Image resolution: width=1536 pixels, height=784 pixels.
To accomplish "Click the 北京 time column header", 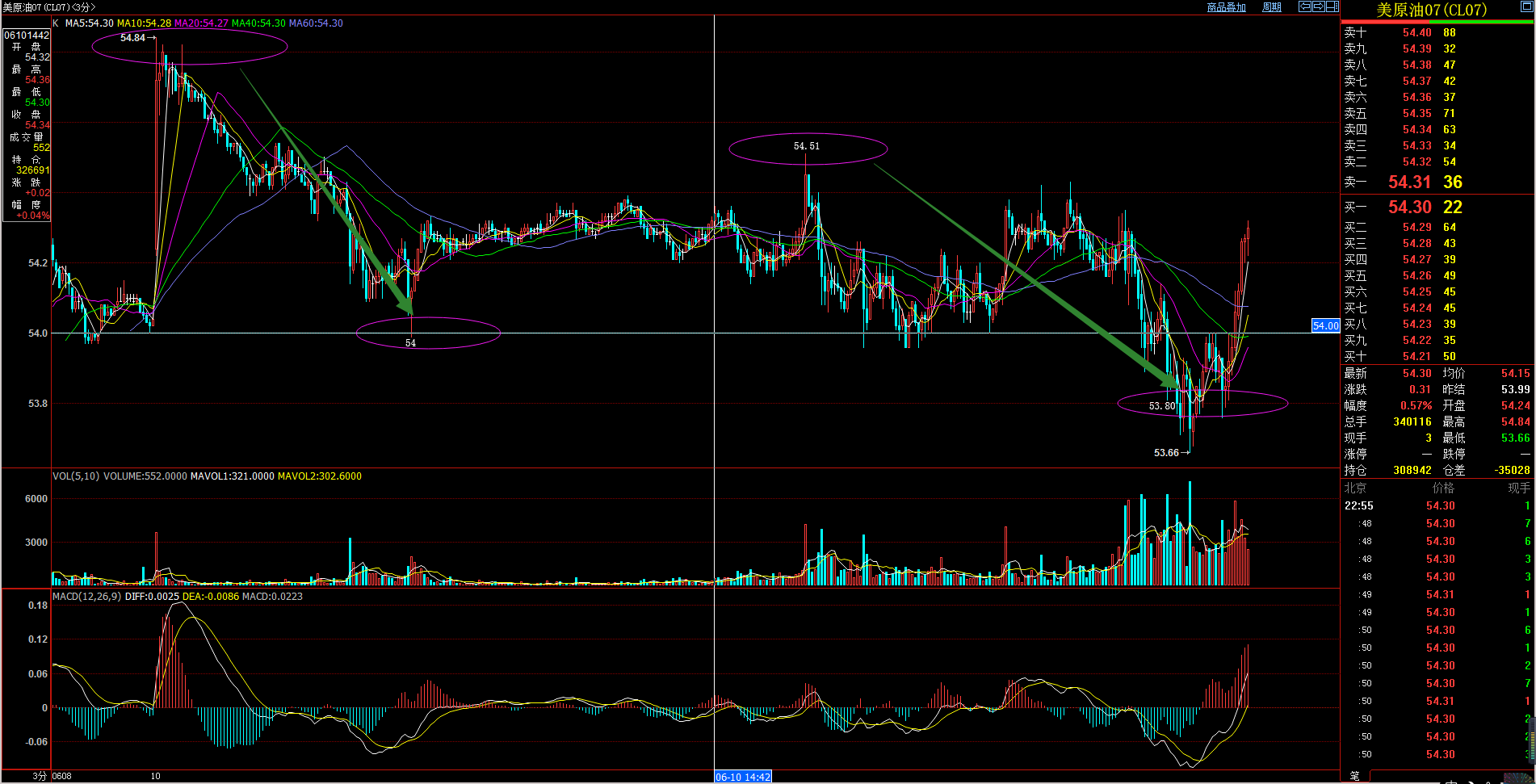I will pyautogui.click(x=1355, y=488).
